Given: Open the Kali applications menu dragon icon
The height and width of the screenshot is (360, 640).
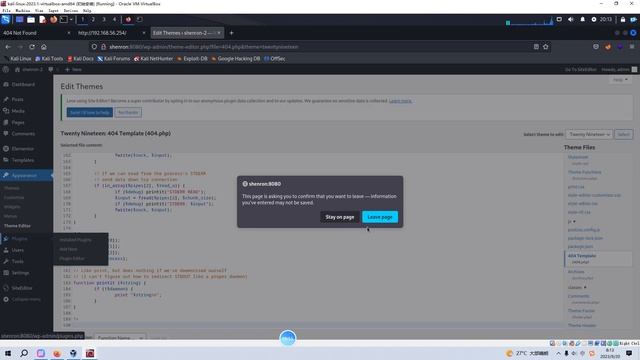Looking at the screenshot, I should click(x=6, y=19).
